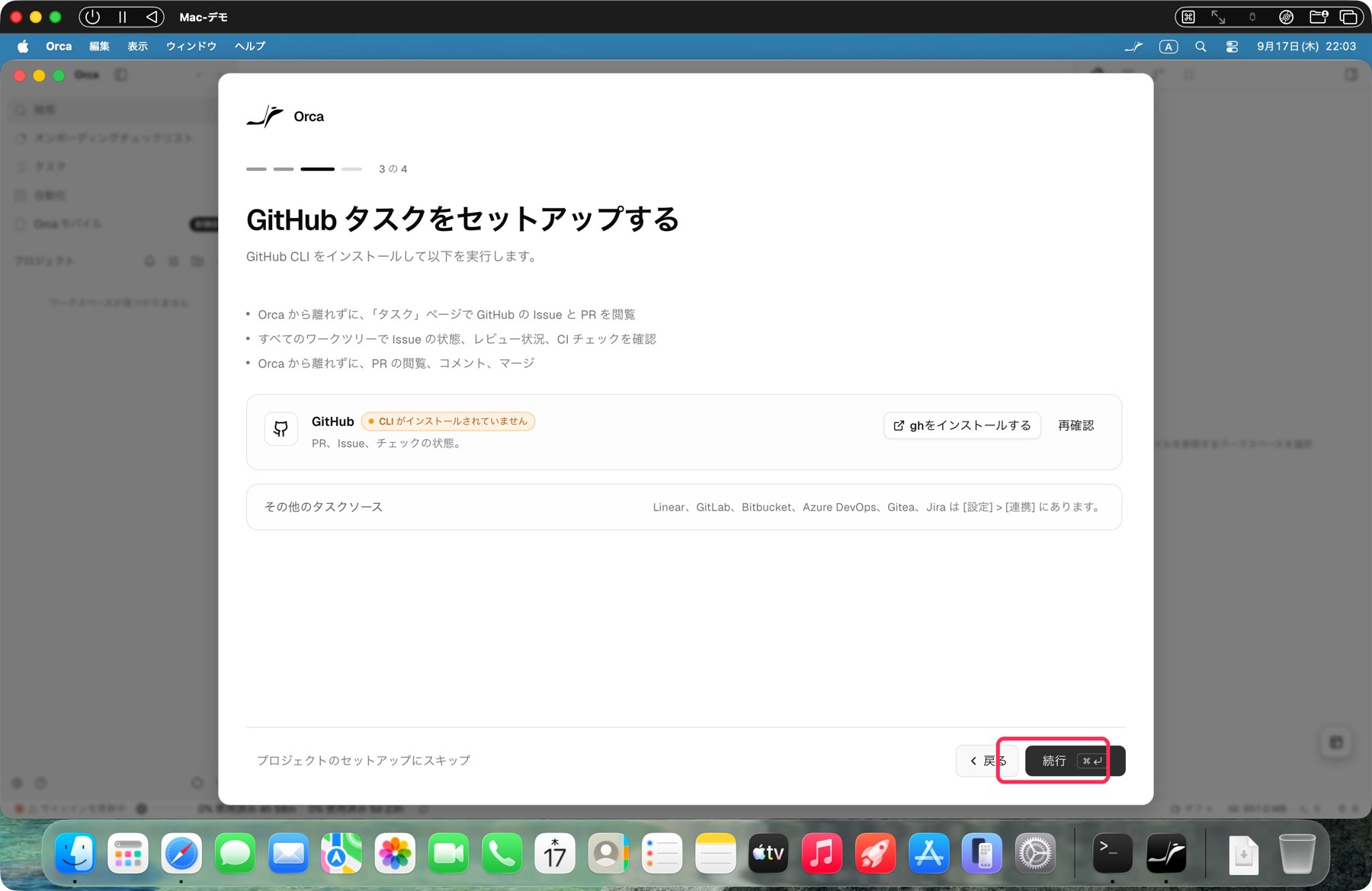
Task: Open FaceTime from the Dock
Action: [x=448, y=853]
